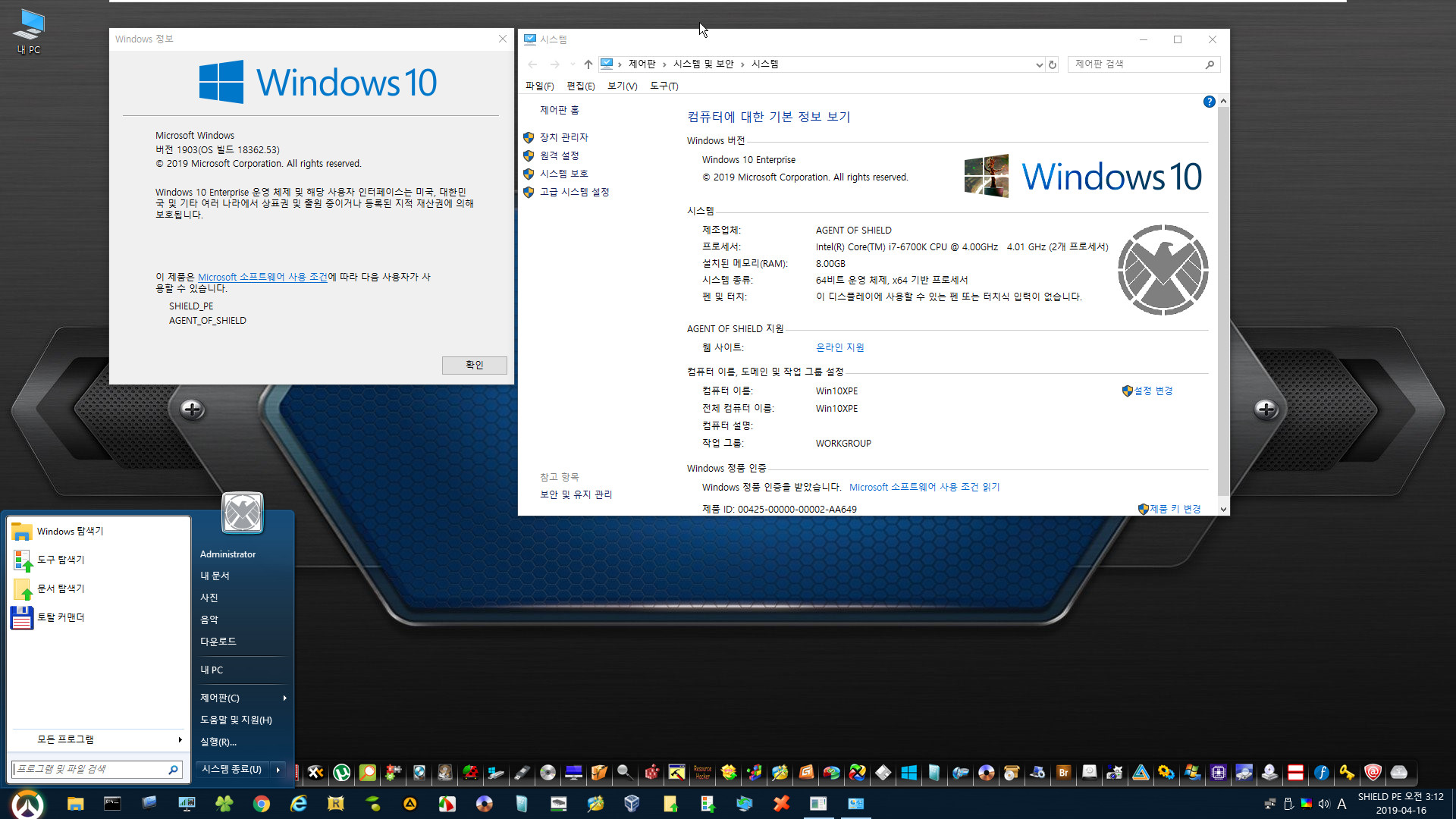Open the blue f circle icon in dock
This screenshot has height=819, width=1456.
click(1321, 772)
